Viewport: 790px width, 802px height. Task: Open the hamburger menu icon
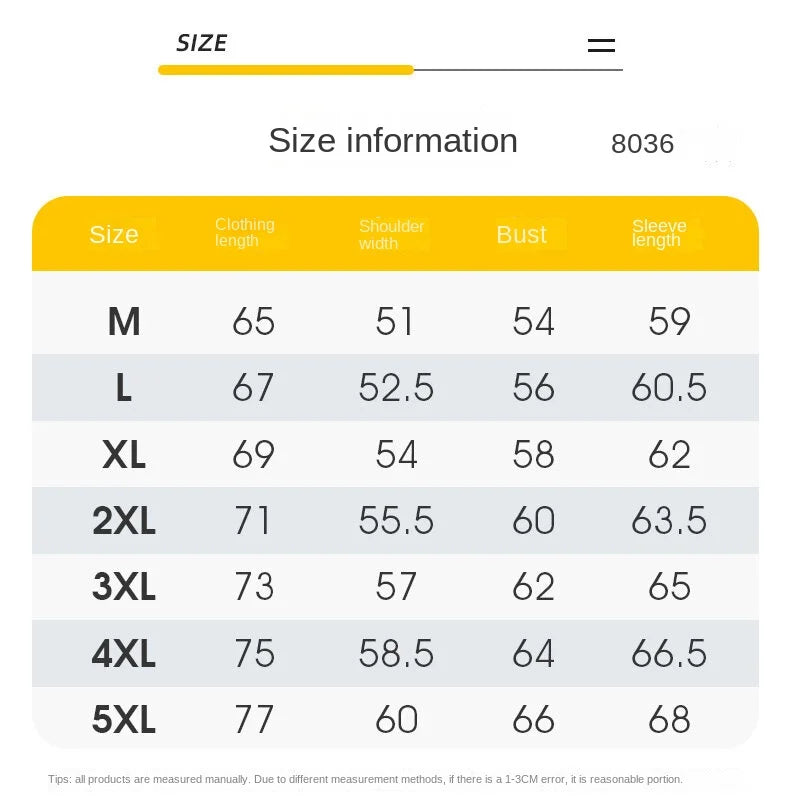tap(601, 46)
